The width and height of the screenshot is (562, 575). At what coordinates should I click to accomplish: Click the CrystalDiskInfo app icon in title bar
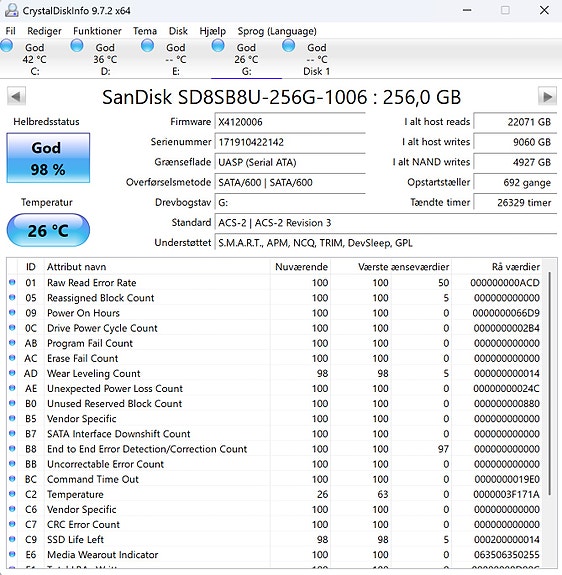point(11,10)
